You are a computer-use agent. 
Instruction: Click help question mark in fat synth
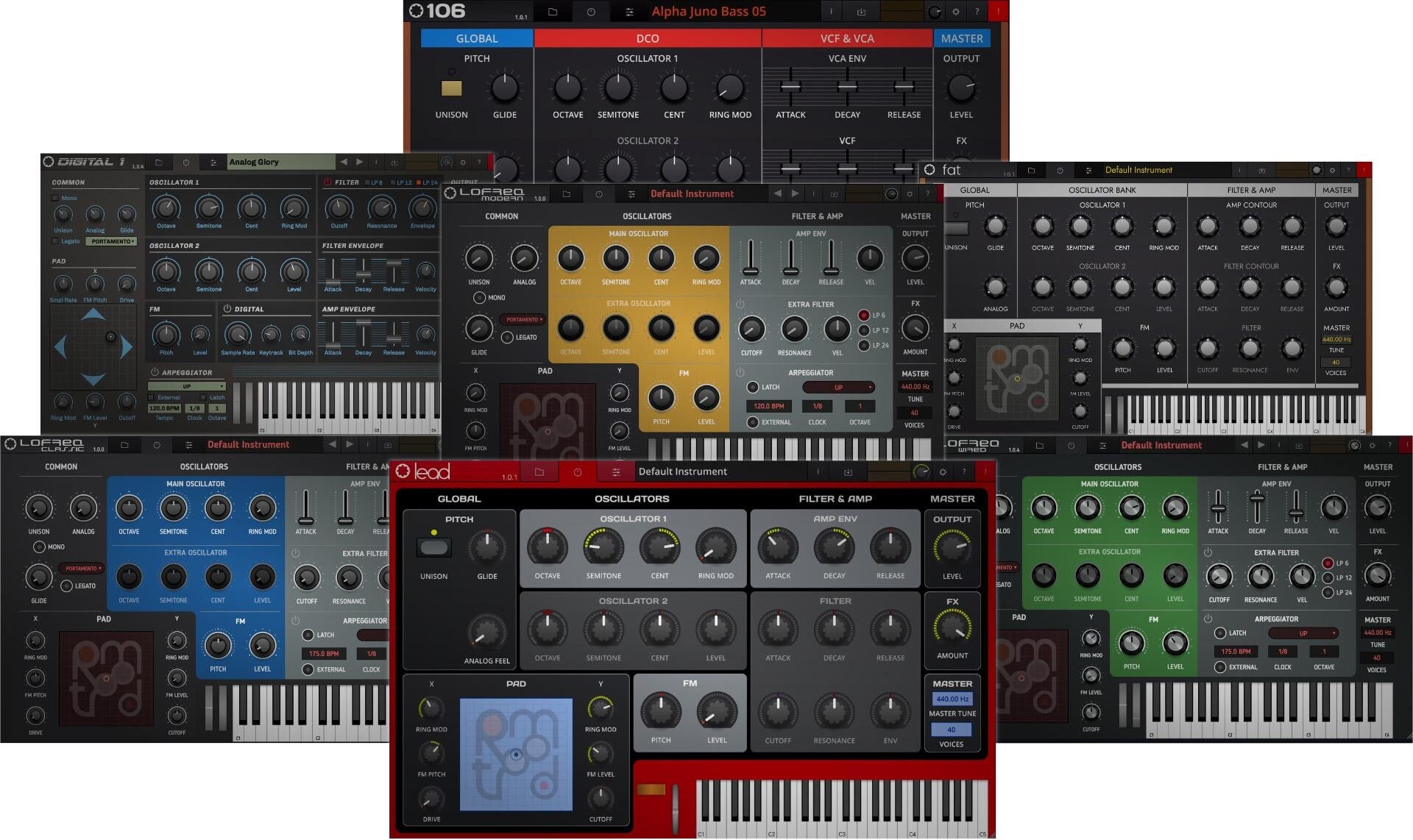[1348, 170]
